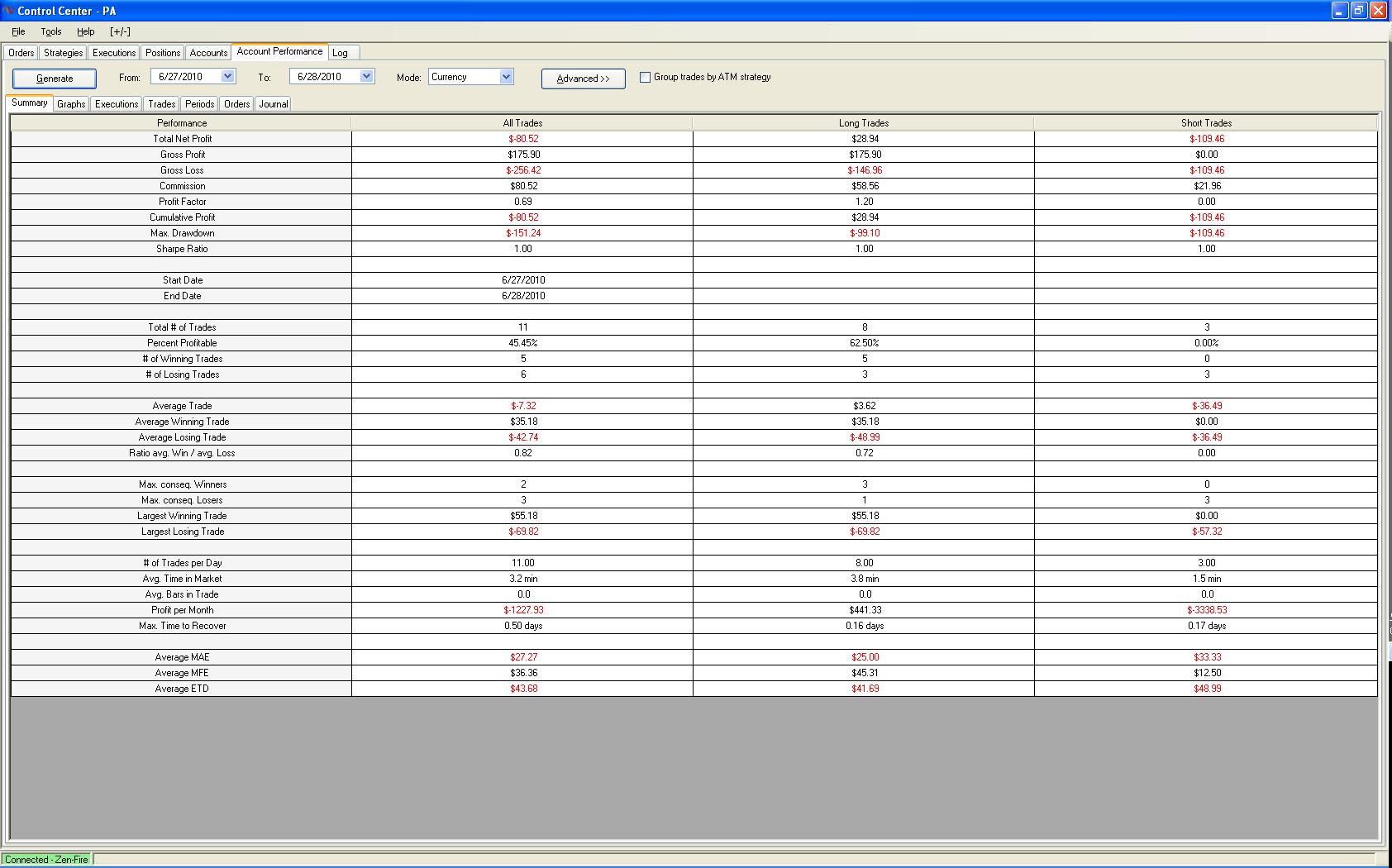This screenshot has height=868, width=1392.
Task: Click the Profit Factor value 0.69
Action: (x=522, y=202)
